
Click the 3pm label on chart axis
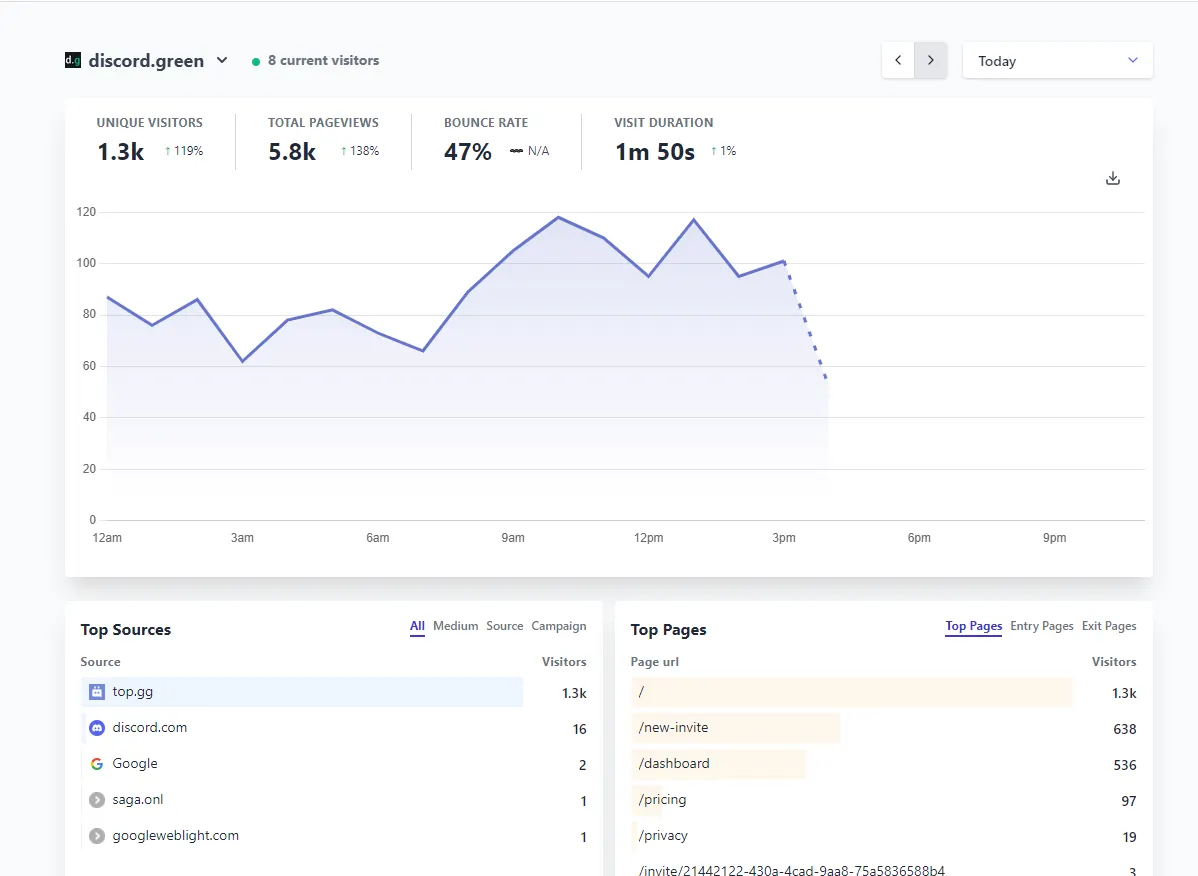pyautogui.click(x=784, y=538)
